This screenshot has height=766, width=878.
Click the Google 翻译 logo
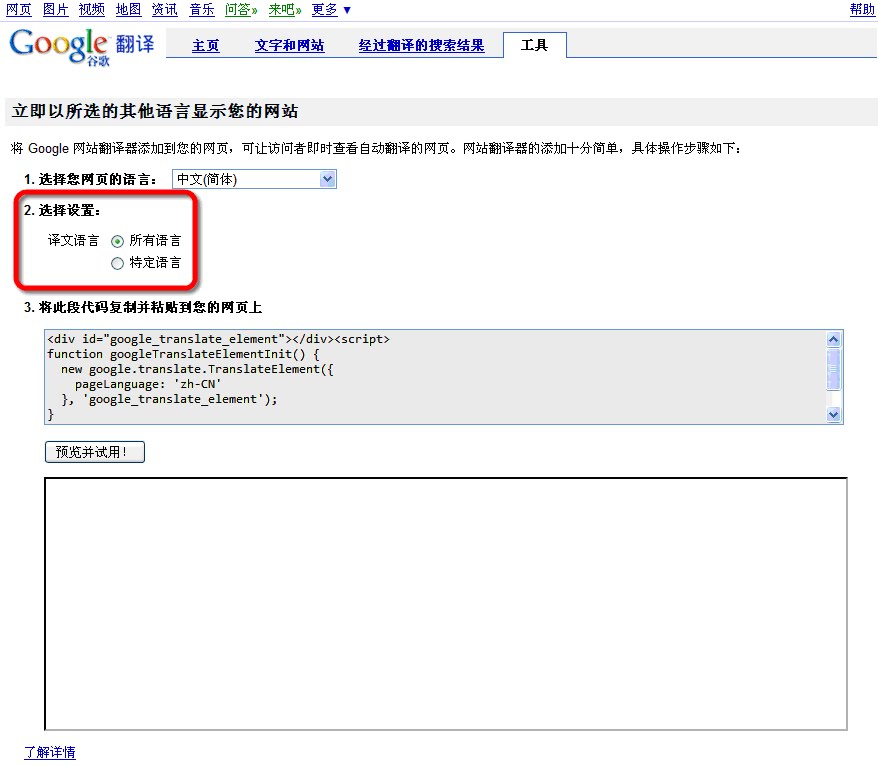click(82, 46)
